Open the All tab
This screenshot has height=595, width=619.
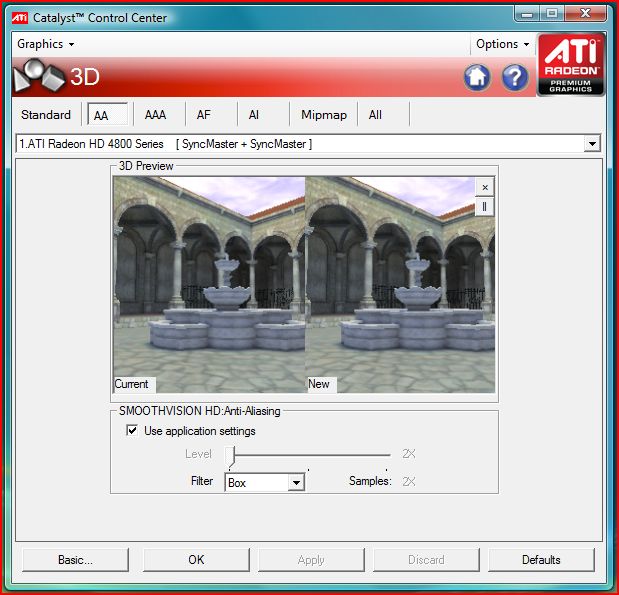(375, 115)
